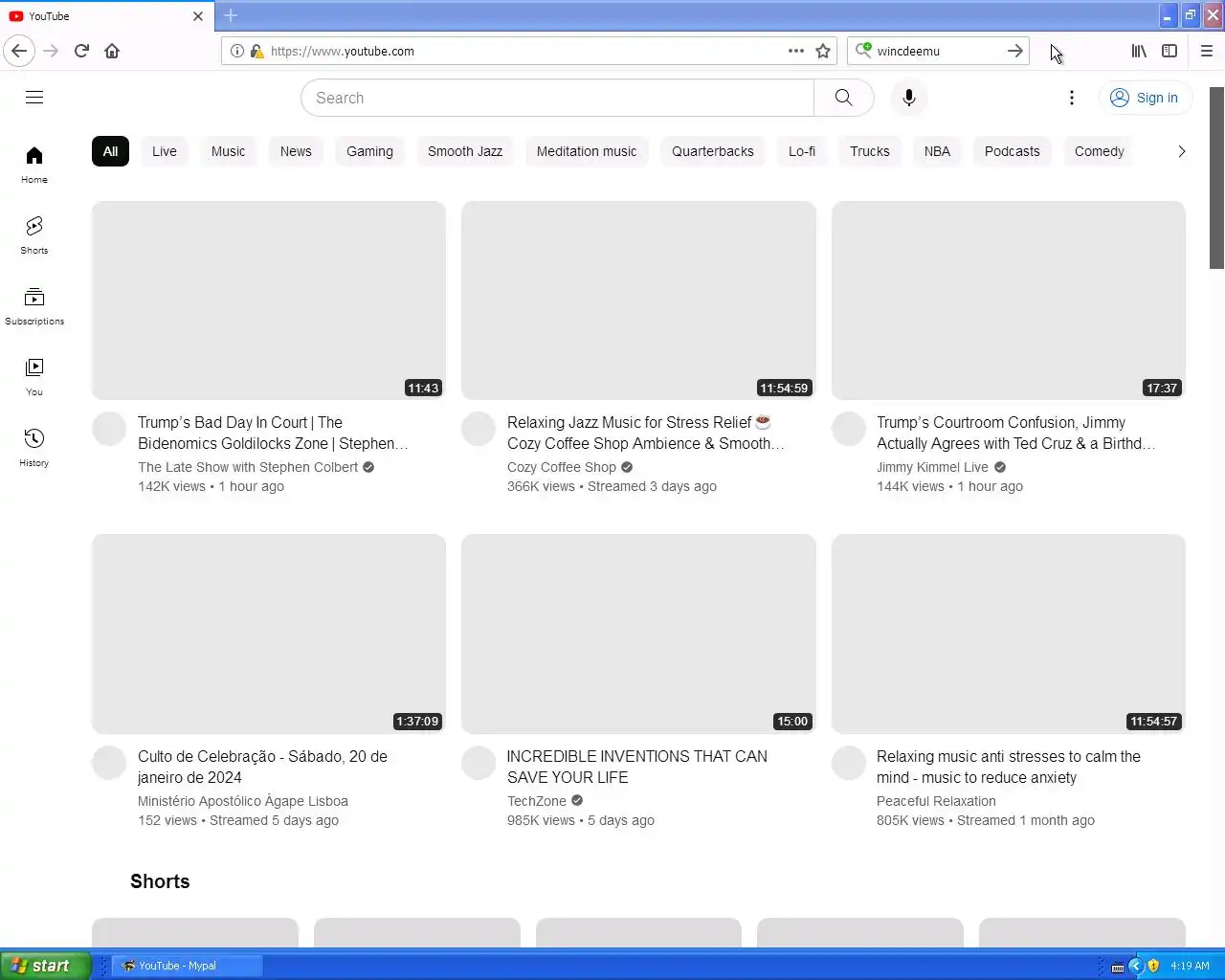Viewport: 1225px width, 980px height.
Task: Bookmark page with the star icon
Action: 823,51
